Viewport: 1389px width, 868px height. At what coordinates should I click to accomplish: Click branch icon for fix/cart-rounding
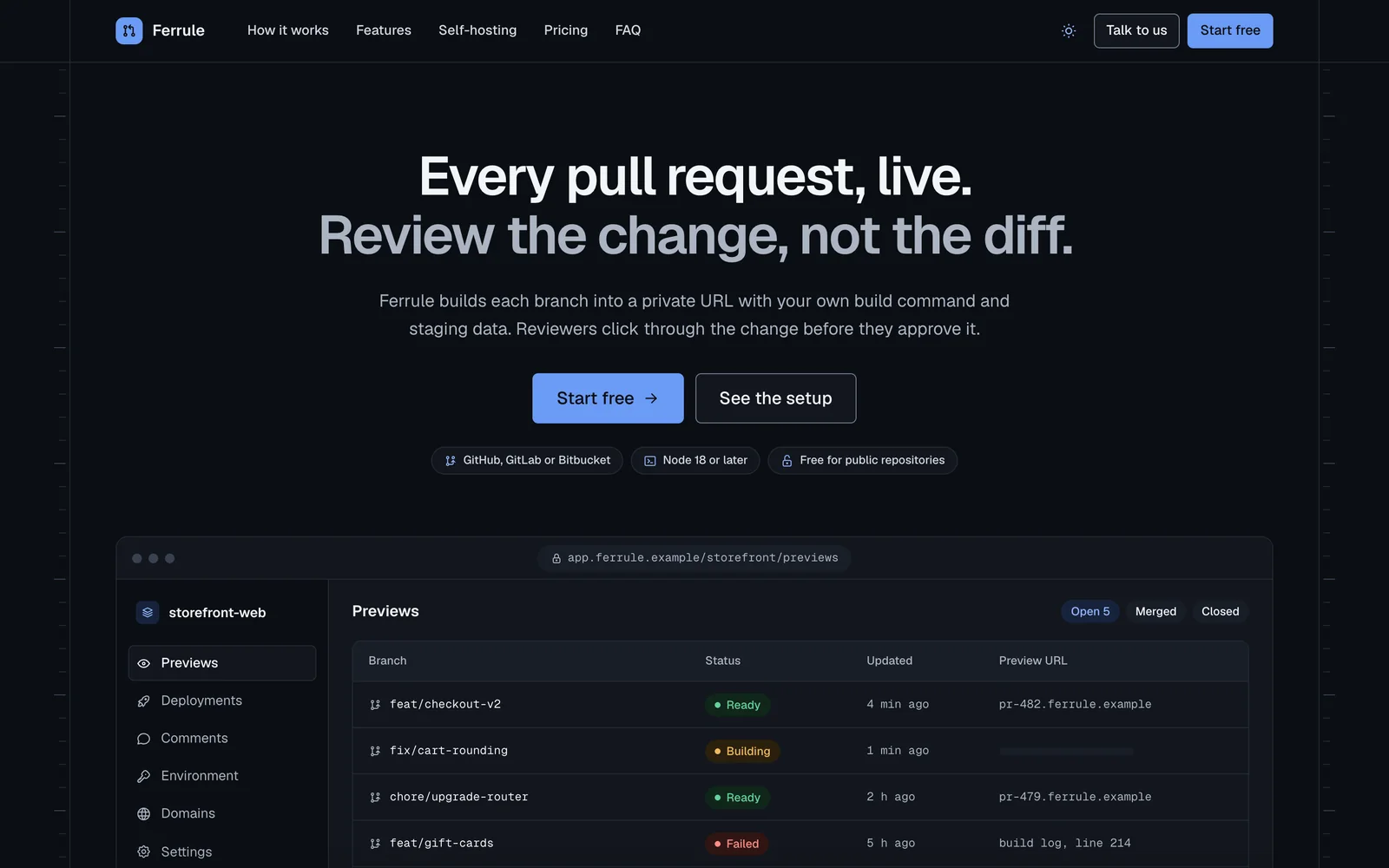pos(375,751)
